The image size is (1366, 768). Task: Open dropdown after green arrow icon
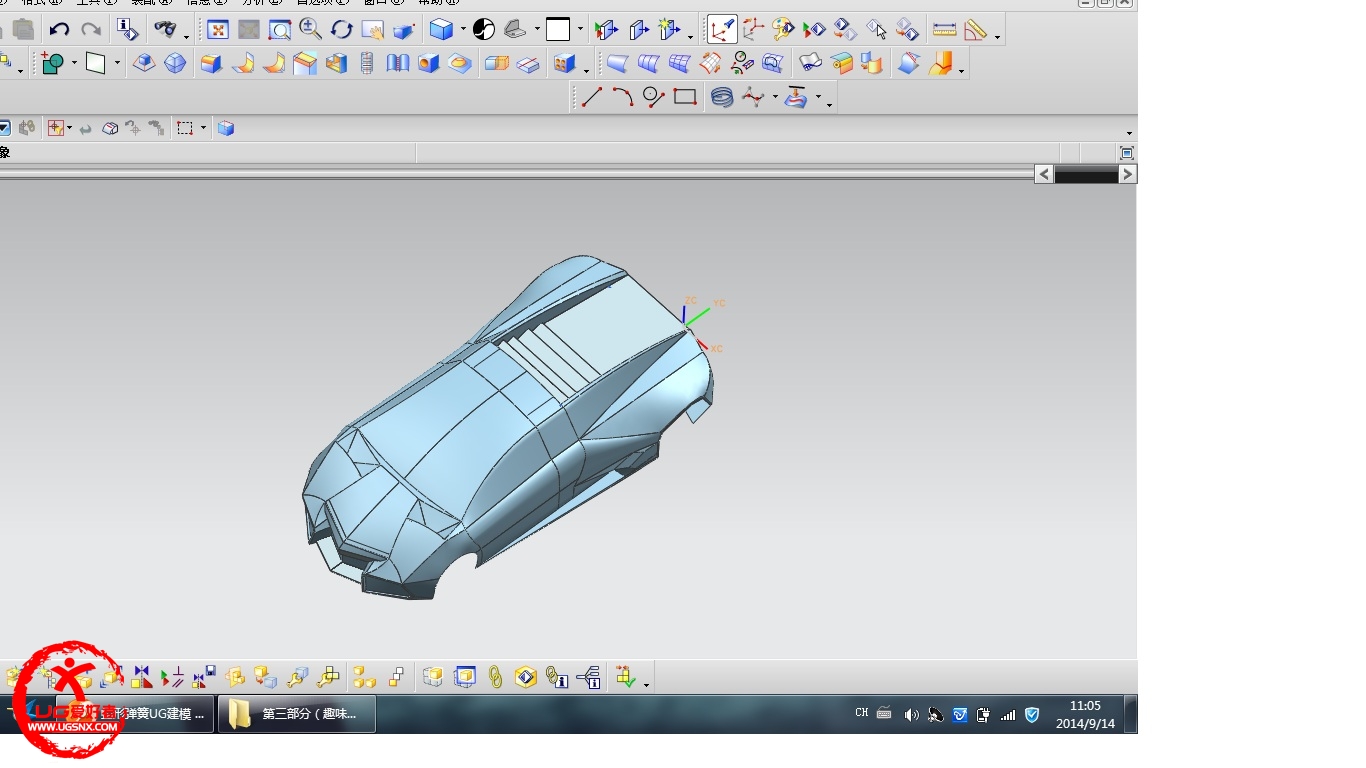(646, 685)
